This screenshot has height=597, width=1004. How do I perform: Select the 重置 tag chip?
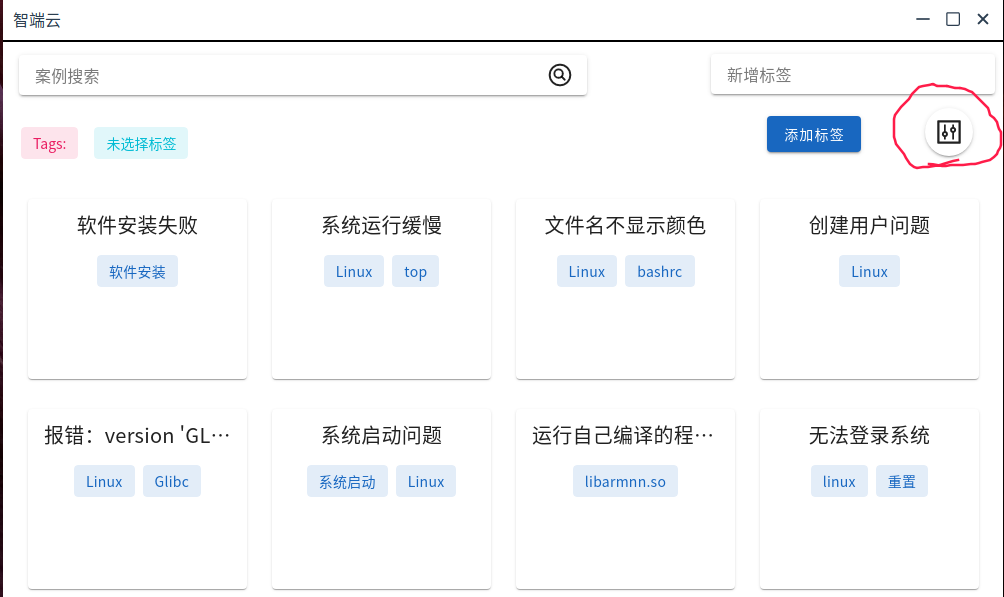[901, 482]
